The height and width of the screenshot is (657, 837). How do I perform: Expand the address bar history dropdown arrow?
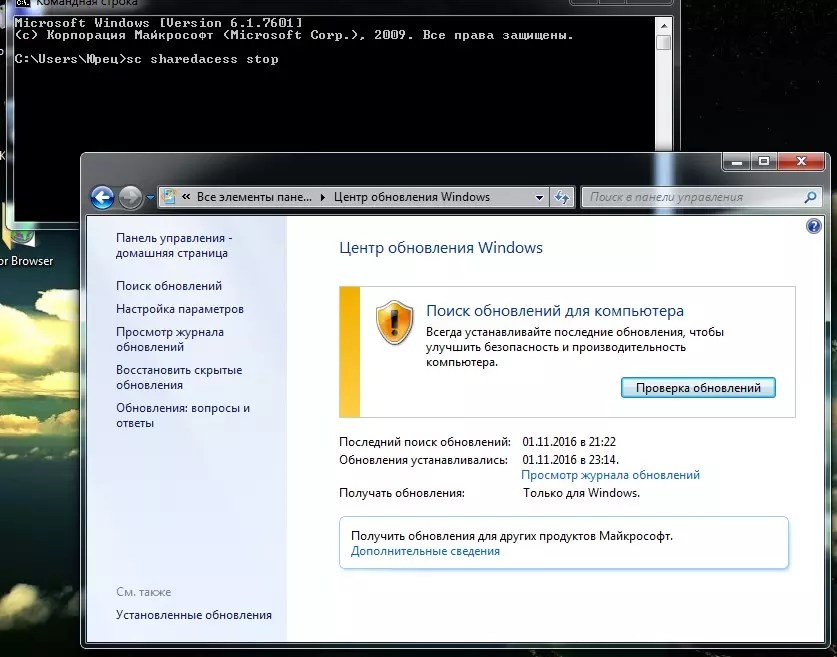pyautogui.click(x=540, y=197)
